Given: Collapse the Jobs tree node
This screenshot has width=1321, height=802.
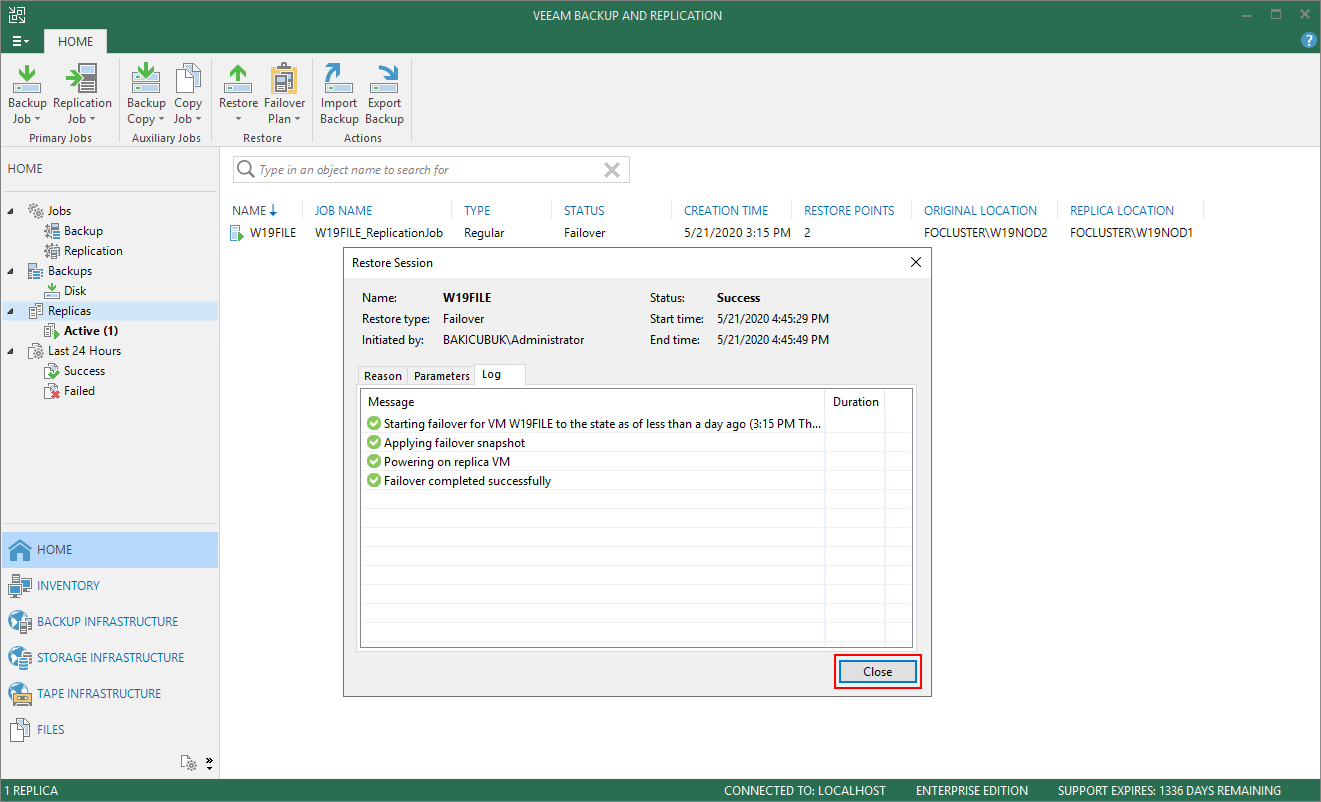Looking at the screenshot, I should [11, 211].
